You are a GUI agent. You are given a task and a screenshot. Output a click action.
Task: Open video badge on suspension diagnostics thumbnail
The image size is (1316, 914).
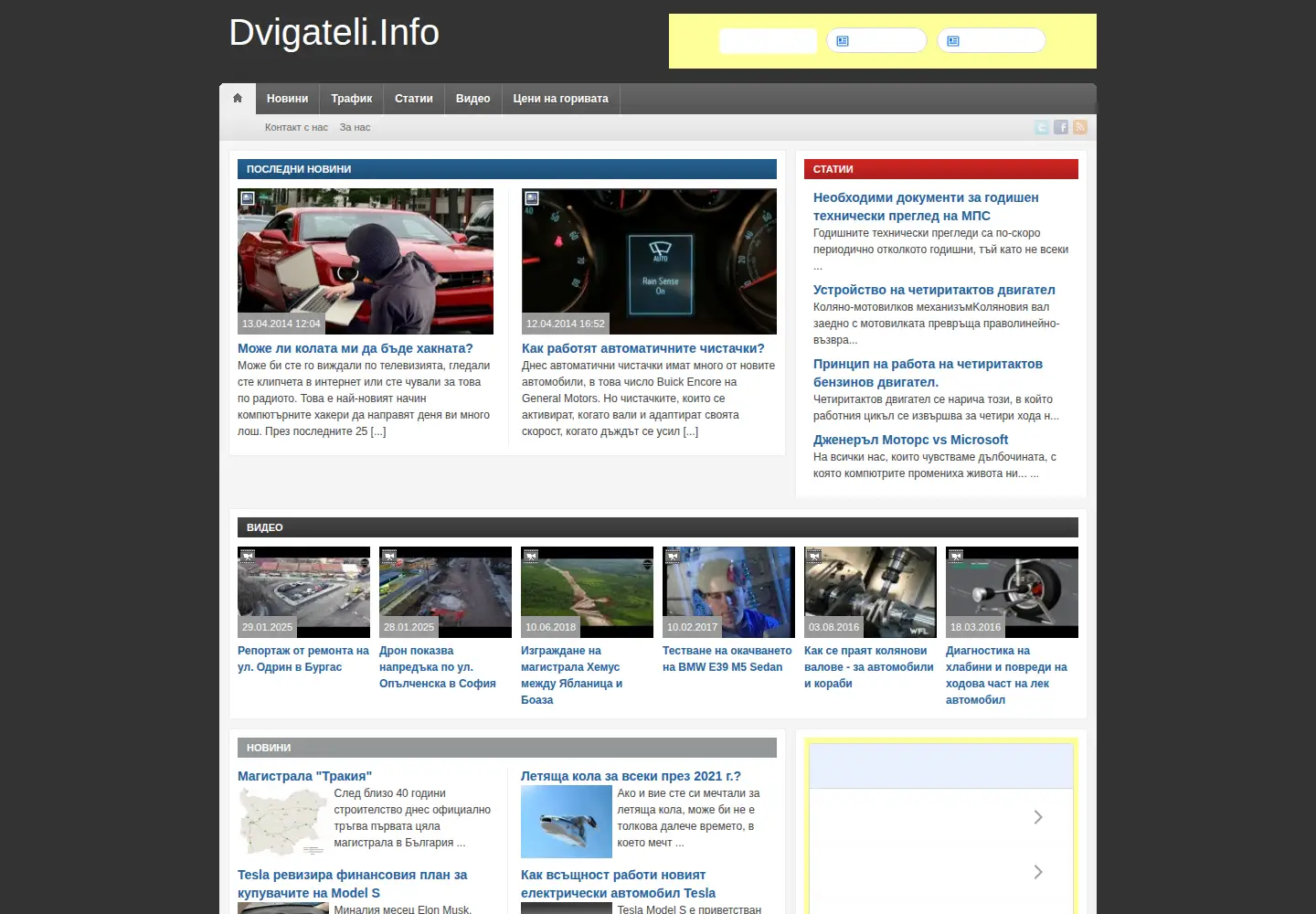956,556
